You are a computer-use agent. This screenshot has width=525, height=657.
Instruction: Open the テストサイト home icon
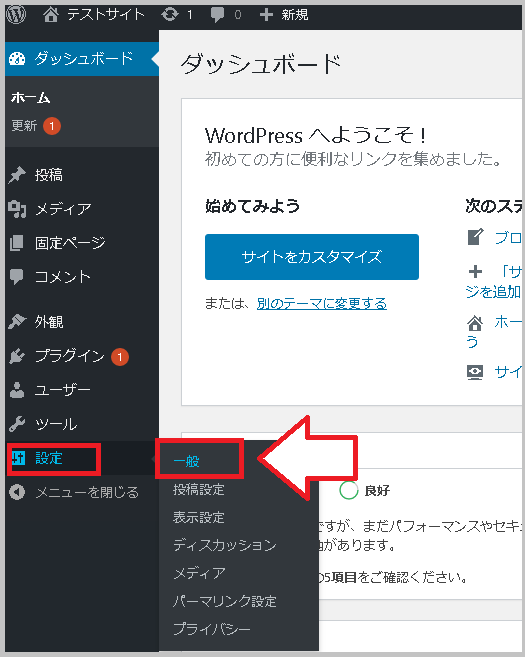[x=51, y=15]
